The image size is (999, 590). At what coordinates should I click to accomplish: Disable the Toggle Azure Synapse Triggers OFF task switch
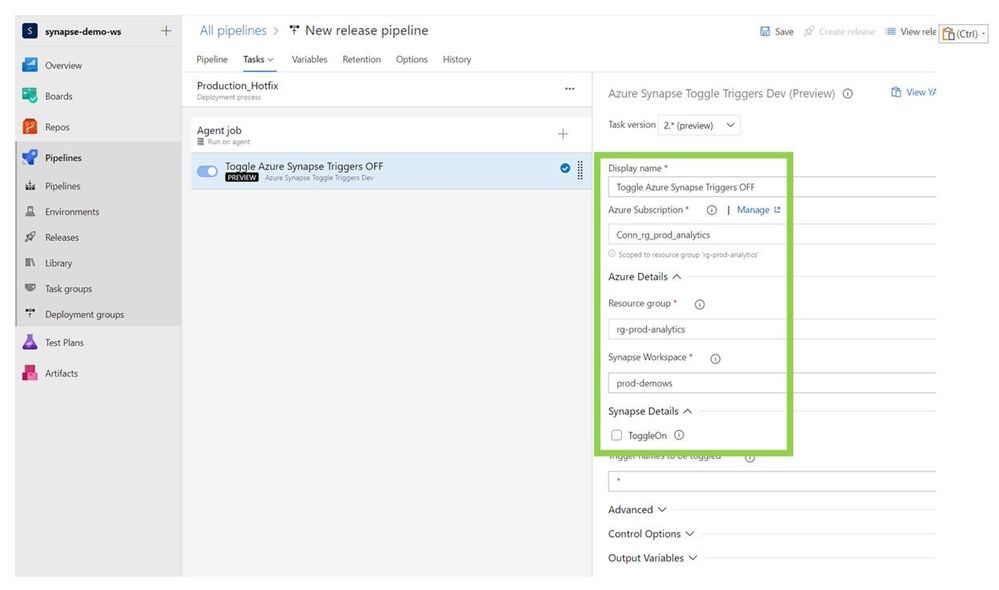pyautogui.click(x=208, y=171)
